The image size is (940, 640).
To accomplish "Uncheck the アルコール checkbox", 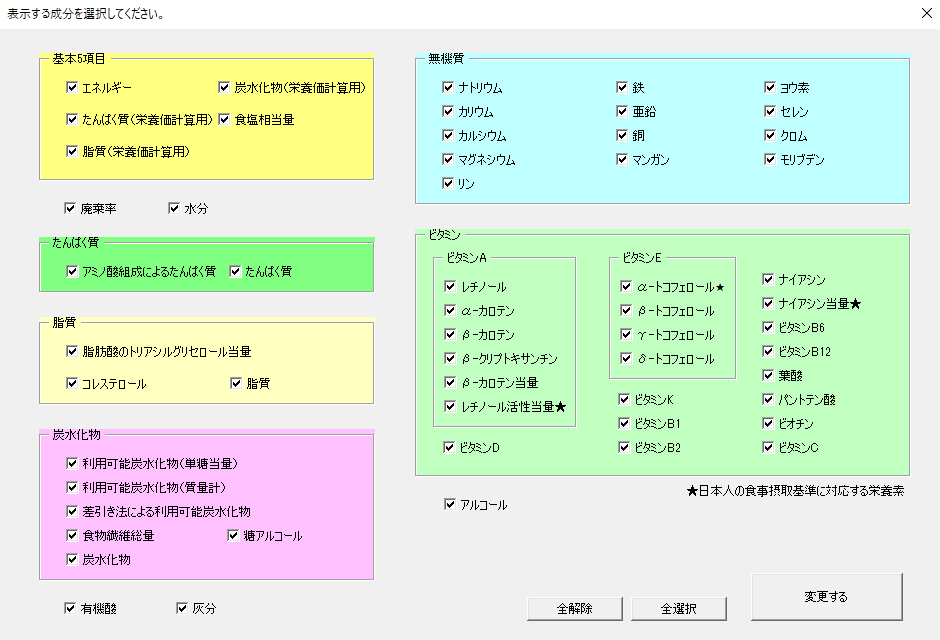I will pos(450,504).
